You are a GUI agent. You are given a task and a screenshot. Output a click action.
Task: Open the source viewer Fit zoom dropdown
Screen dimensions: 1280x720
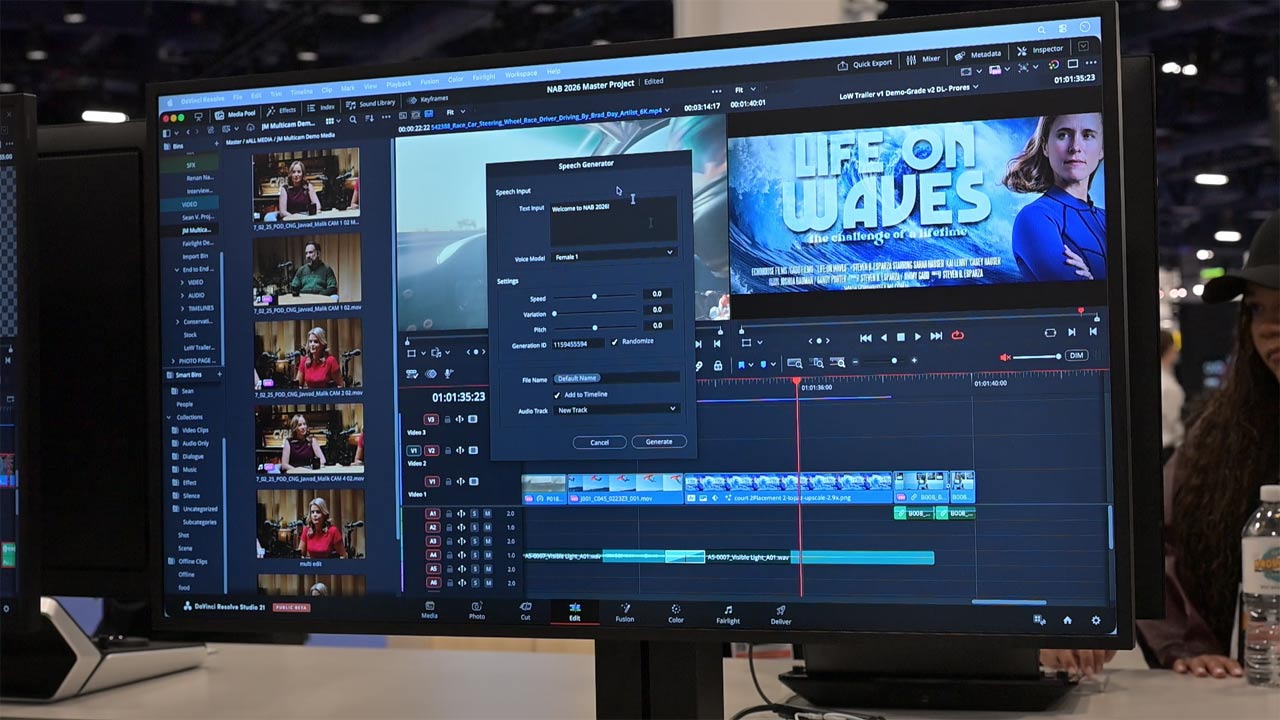pyautogui.click(x=454, y=112)
